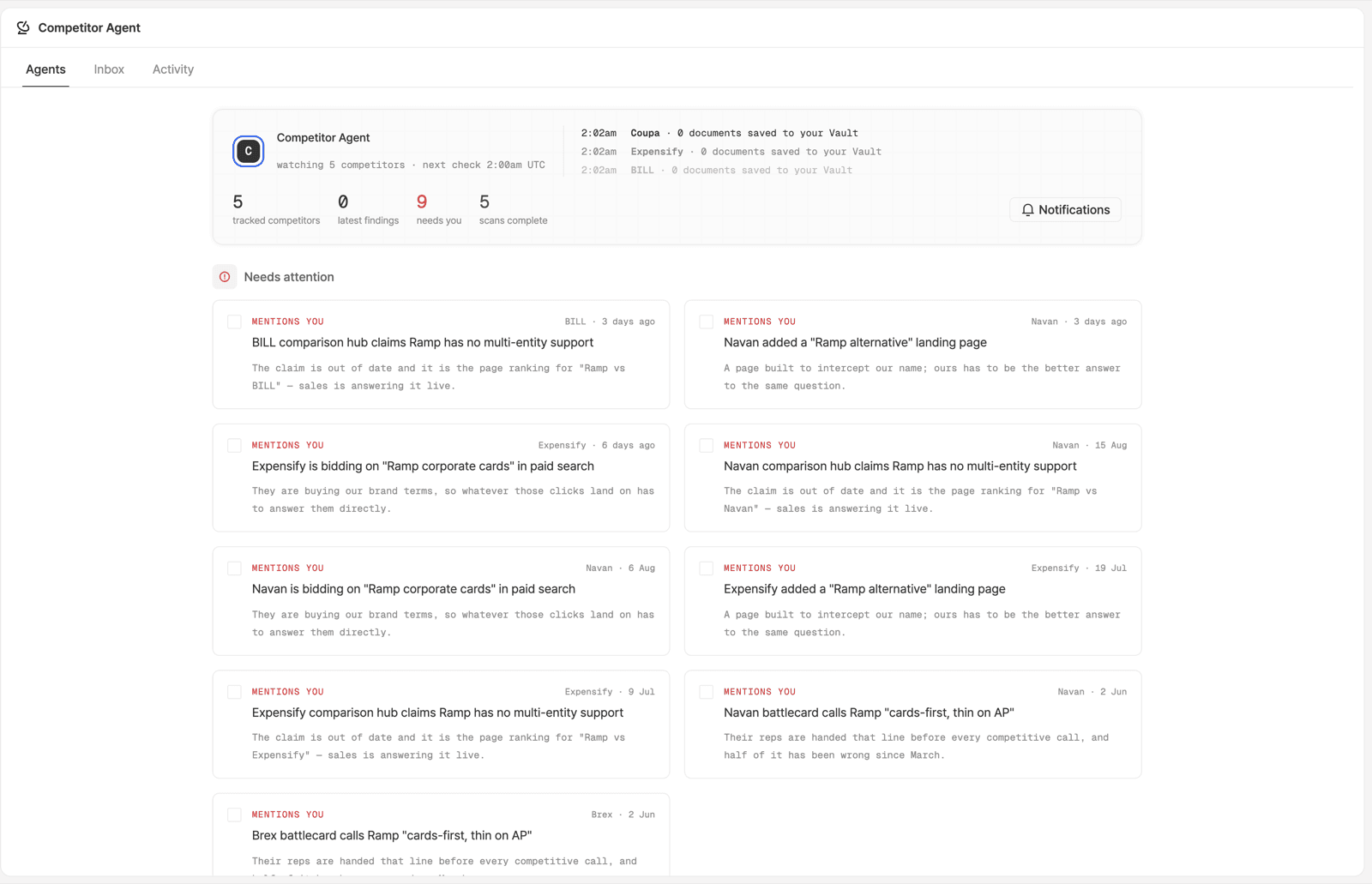This screenshot has height=884, width=1372.
Task: Click "Expensify · 9 Jul" source label
Action: coord(610,692)
